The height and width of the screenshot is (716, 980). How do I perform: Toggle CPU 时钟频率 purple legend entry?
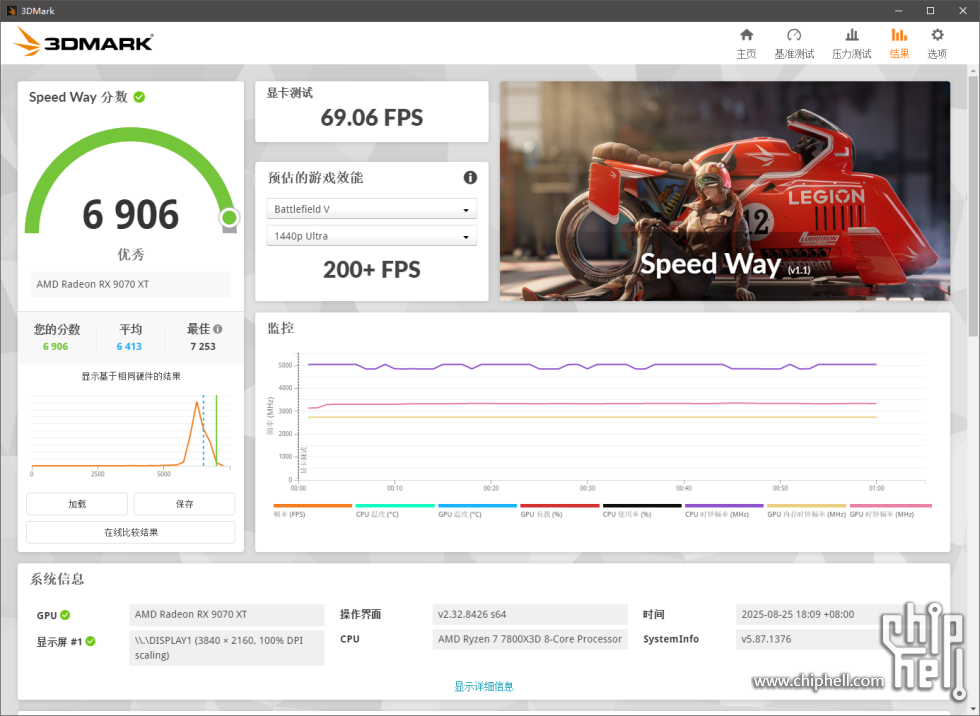(x=724, y=510)
